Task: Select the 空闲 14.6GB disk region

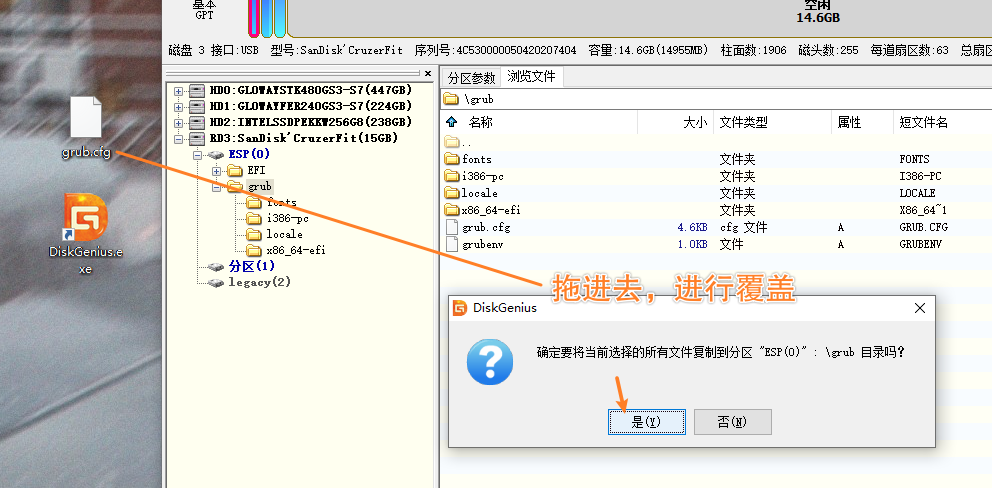Action: click(x=640, y=18)
